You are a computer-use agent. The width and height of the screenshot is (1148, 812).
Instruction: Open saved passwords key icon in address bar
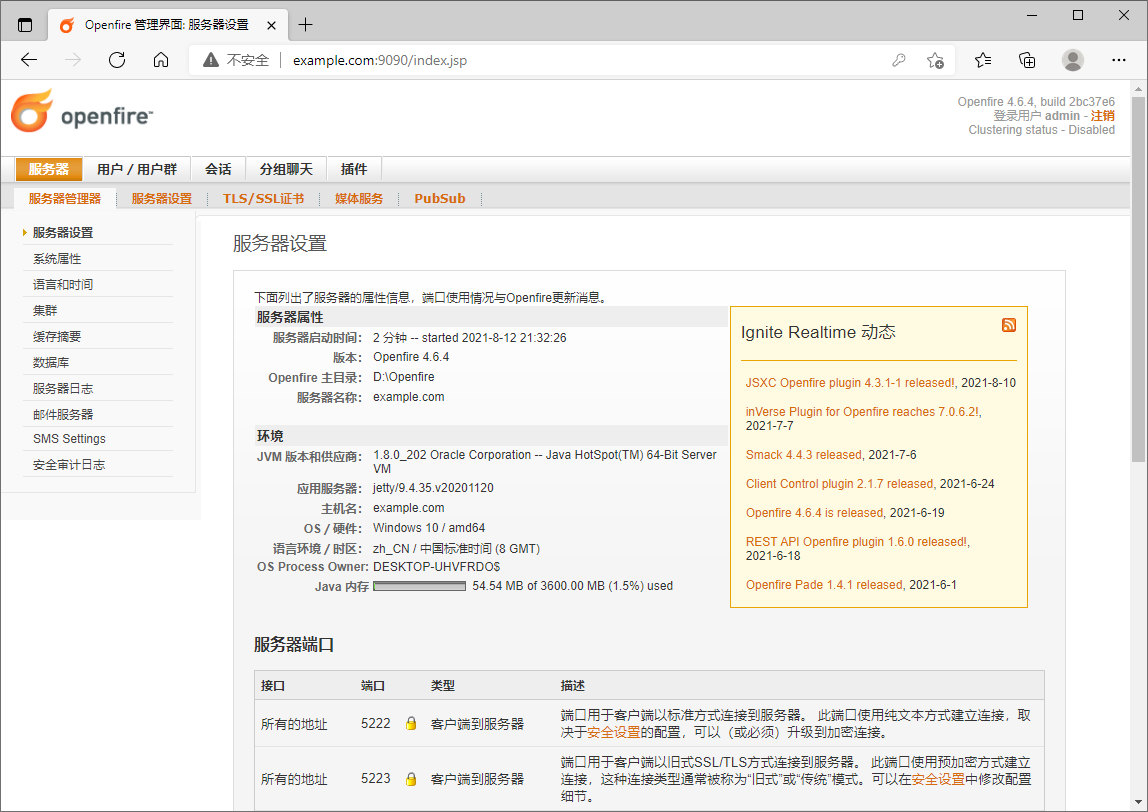(x=898, y=60)
